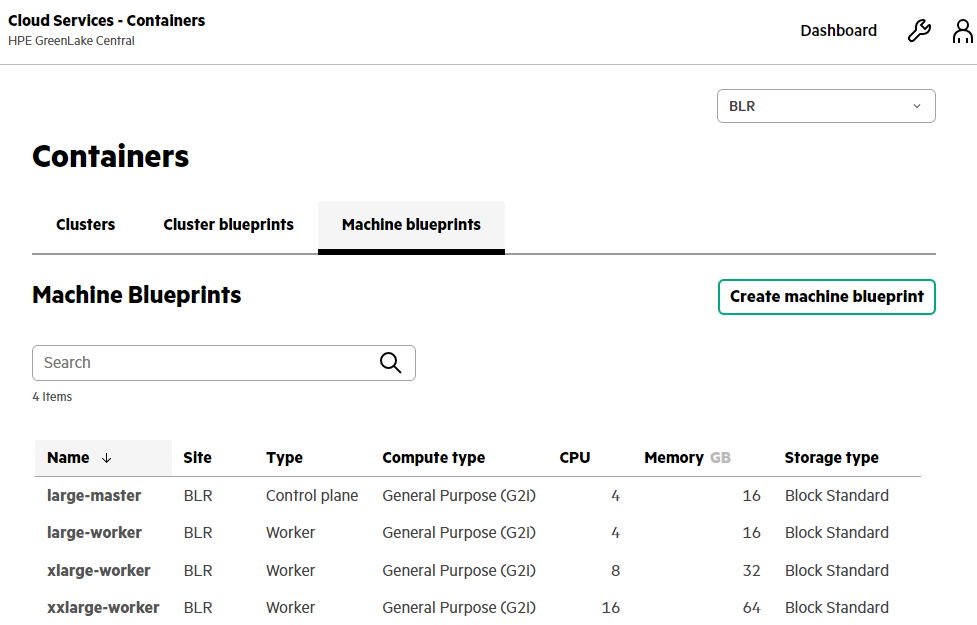The width and height of the screenshot is (977, 625).
Task: Open the xlarge-worker blueprint
Action: (98, 571)
